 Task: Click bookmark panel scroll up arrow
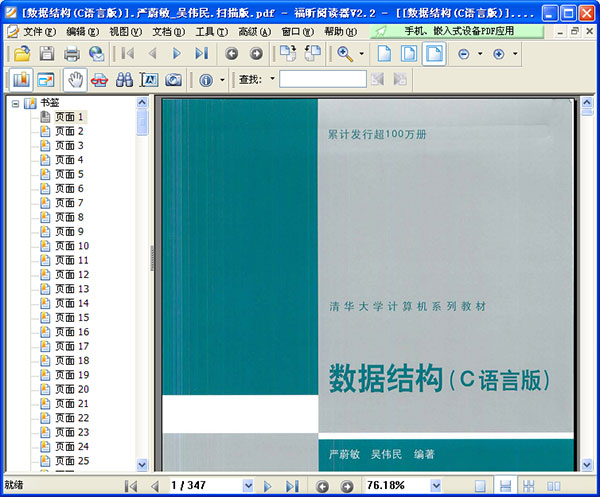(142, 103)
